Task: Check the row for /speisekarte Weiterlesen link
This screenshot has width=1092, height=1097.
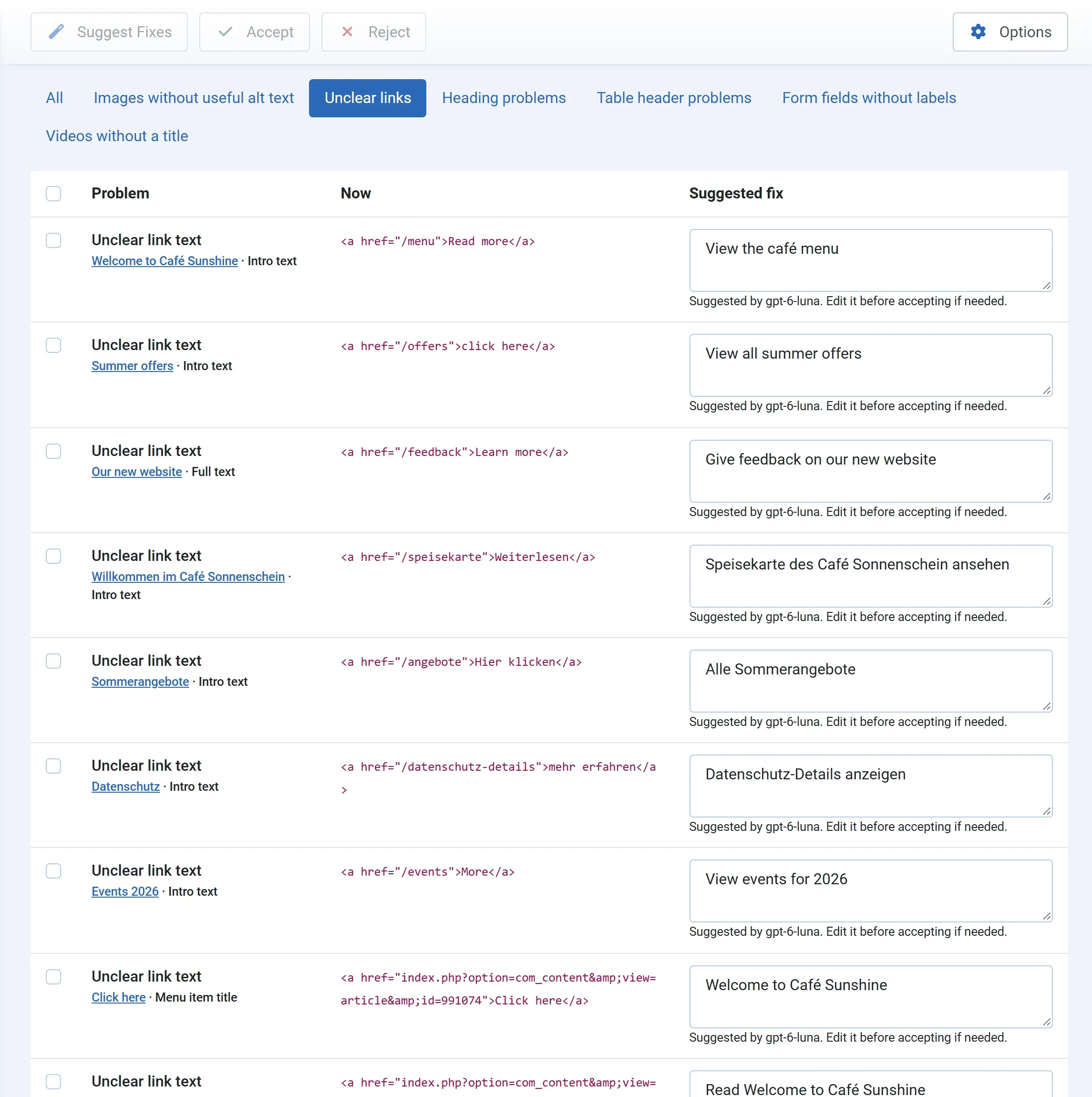Action: pyautogui.click(x=53, y=556)
